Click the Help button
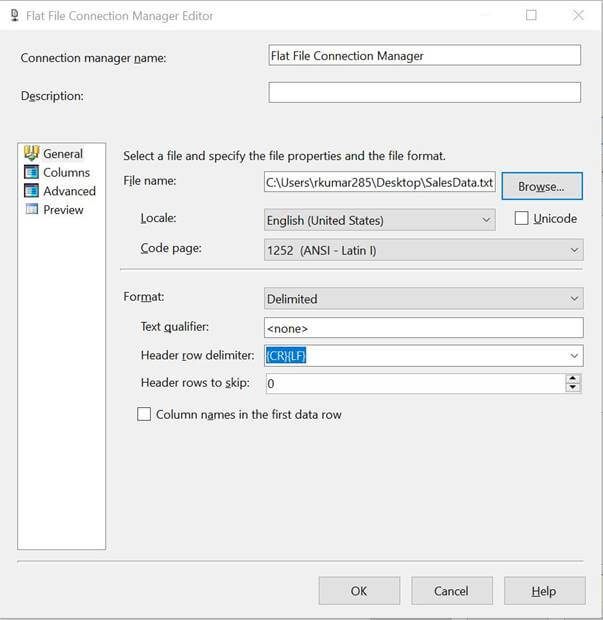The height and width of the screenshot is (620, 603). pos(544,591)
